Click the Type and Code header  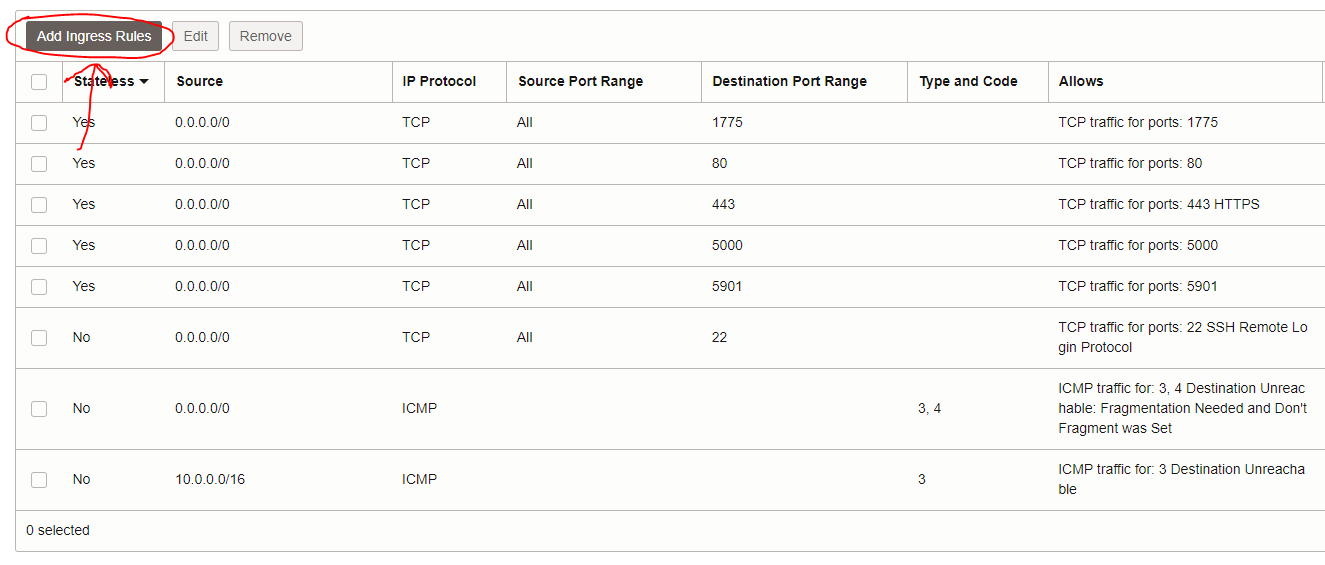(968, 81)
